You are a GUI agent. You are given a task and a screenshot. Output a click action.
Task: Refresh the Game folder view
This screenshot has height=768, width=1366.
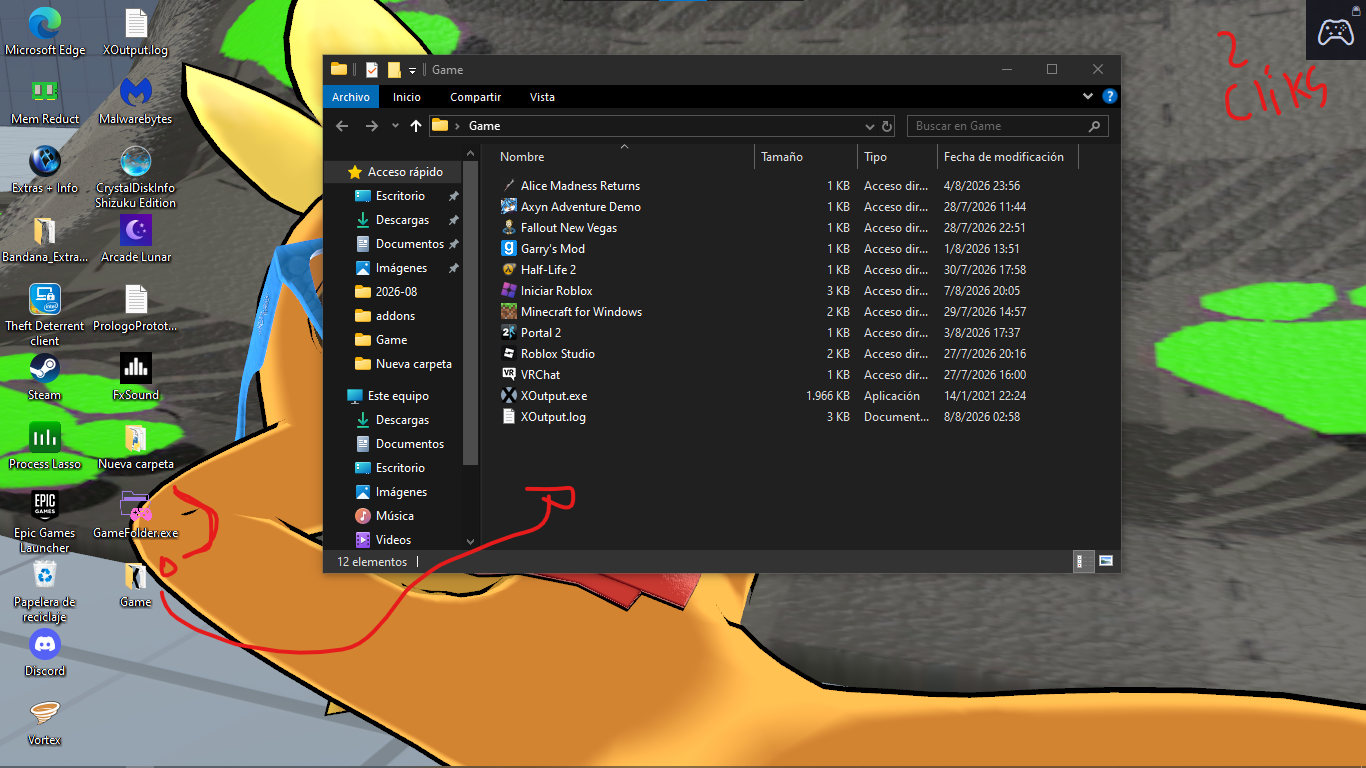tap(887, 126)
